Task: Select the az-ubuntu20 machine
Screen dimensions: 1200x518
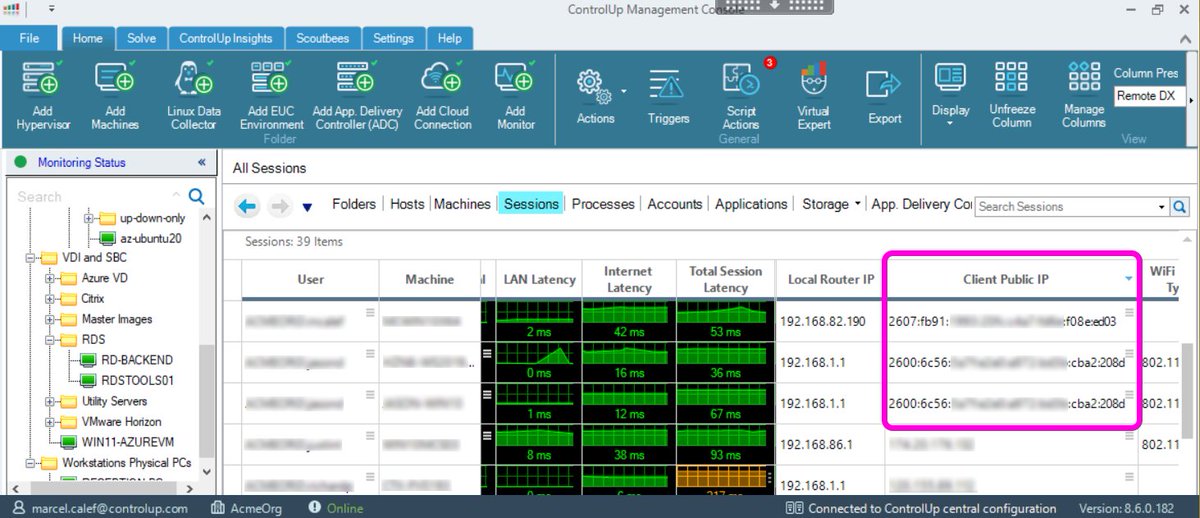Action: (140, 239)
